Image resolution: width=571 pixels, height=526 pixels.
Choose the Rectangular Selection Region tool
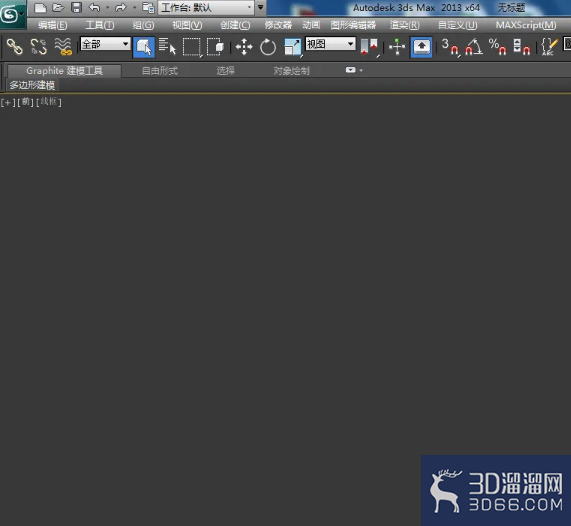pyautogui.click(x=192, y=47)
